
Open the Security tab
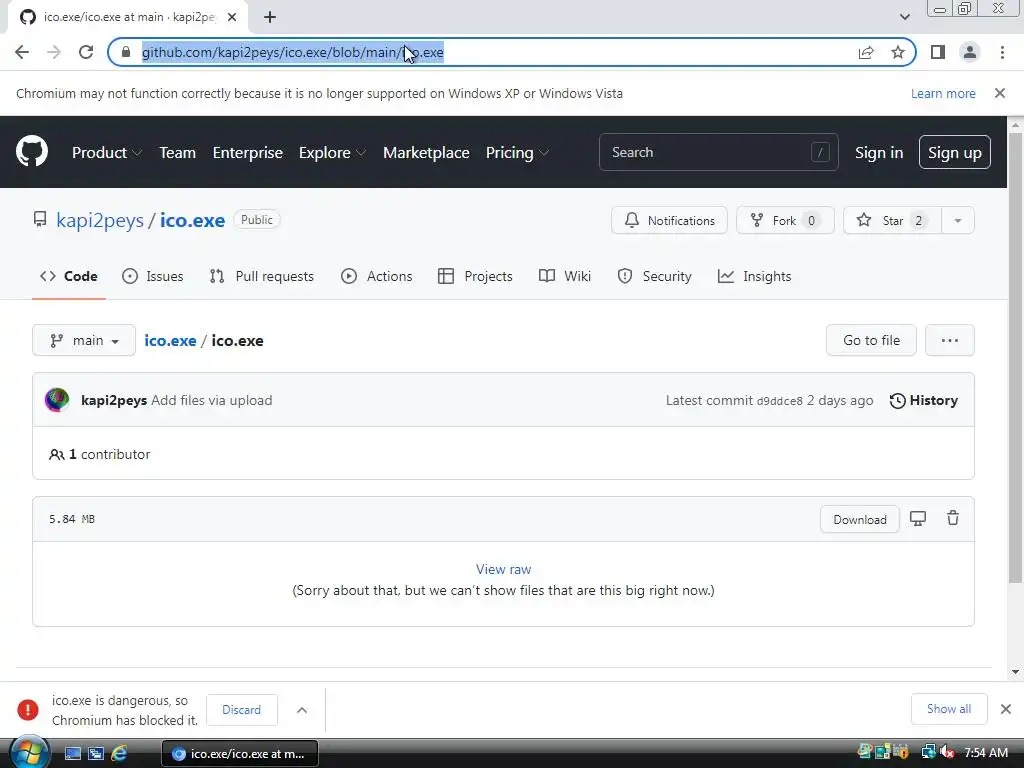point(654,276)
